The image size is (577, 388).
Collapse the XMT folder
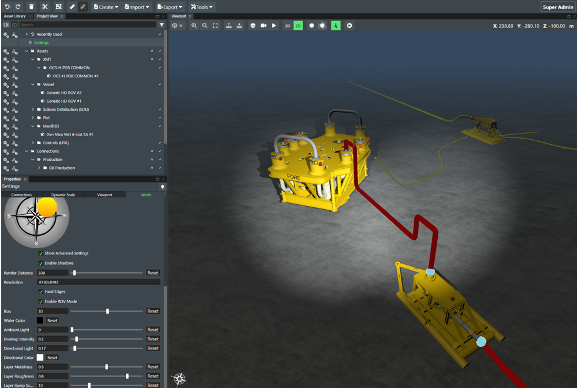[33, 59]
